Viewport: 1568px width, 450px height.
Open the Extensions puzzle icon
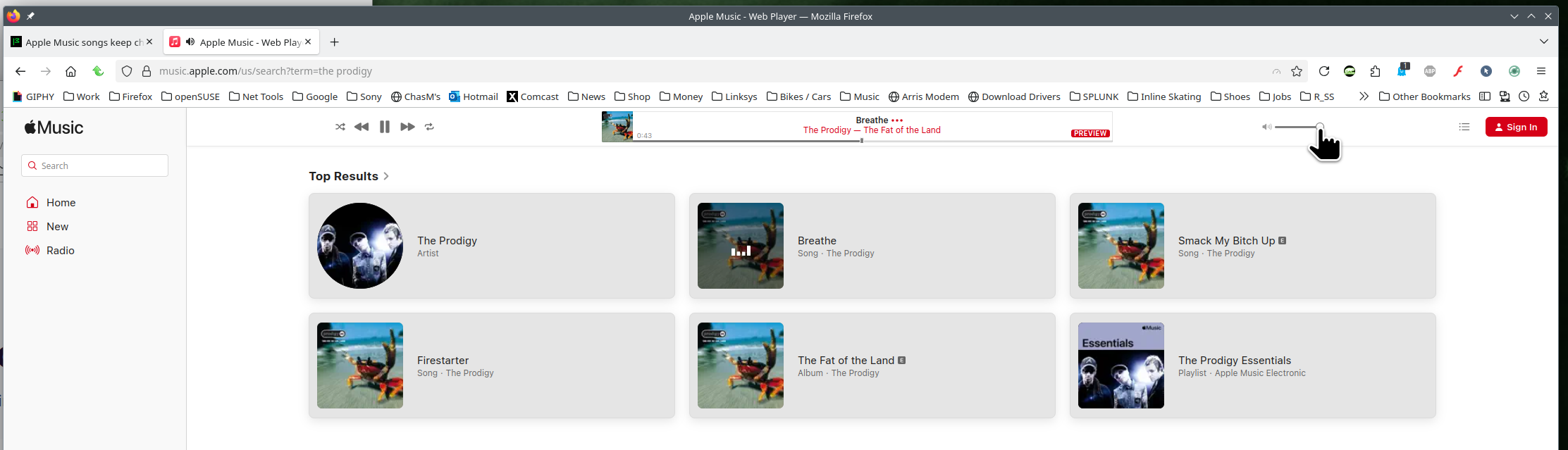coord(1375,71)
